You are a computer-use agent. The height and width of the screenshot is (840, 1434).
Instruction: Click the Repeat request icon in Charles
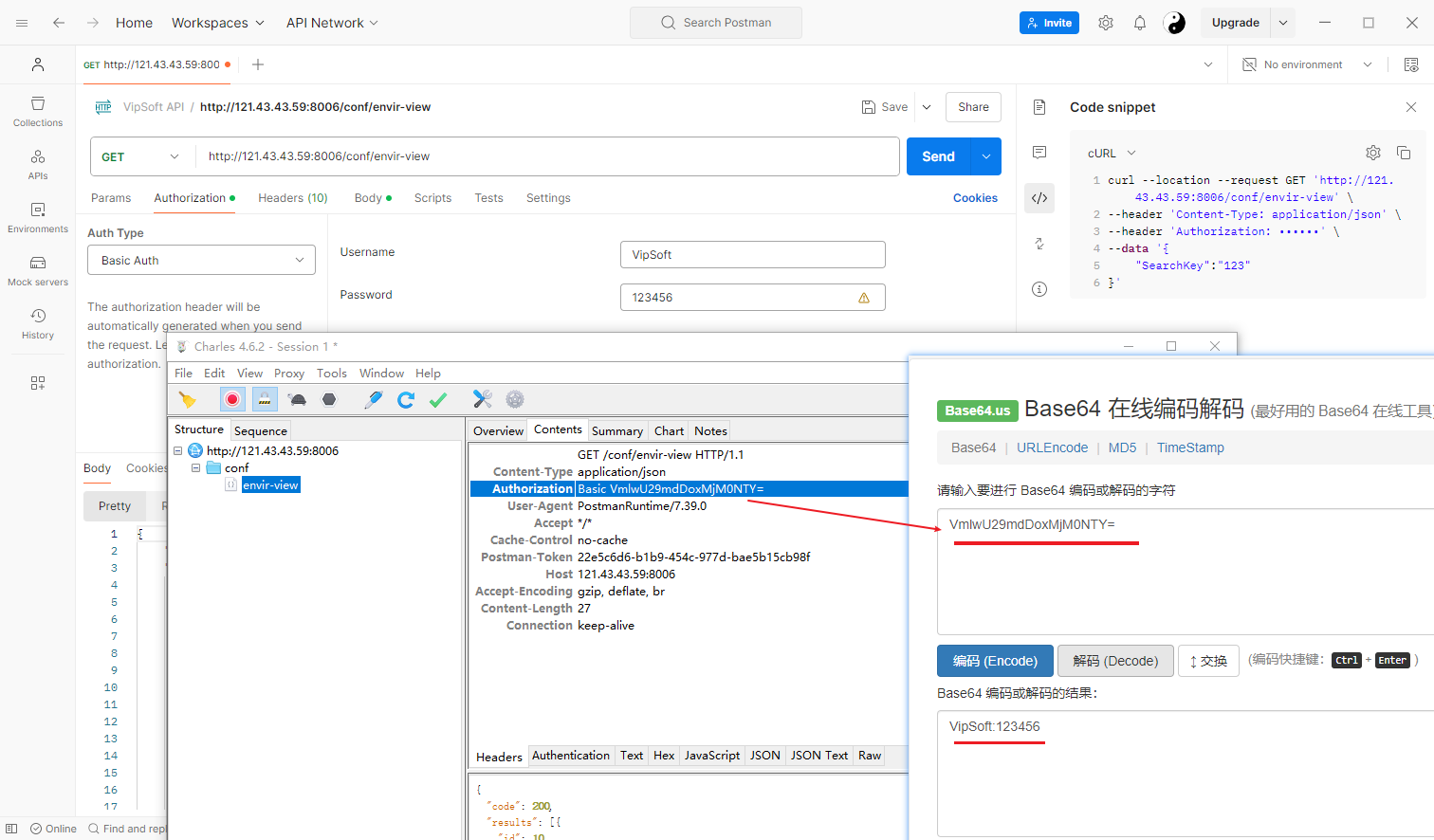tap(406, 399)
